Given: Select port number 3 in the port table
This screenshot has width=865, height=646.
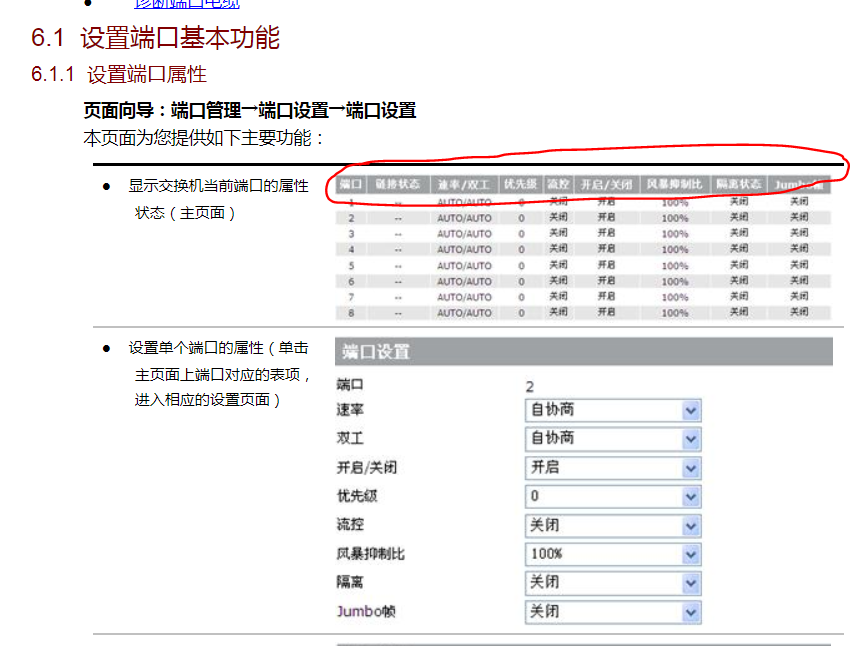Looking at the screenshot, I should point(351,234).
